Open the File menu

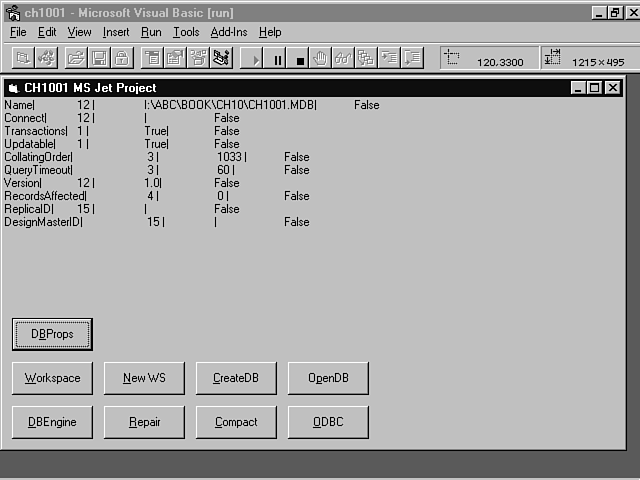[x=18, y=32]
